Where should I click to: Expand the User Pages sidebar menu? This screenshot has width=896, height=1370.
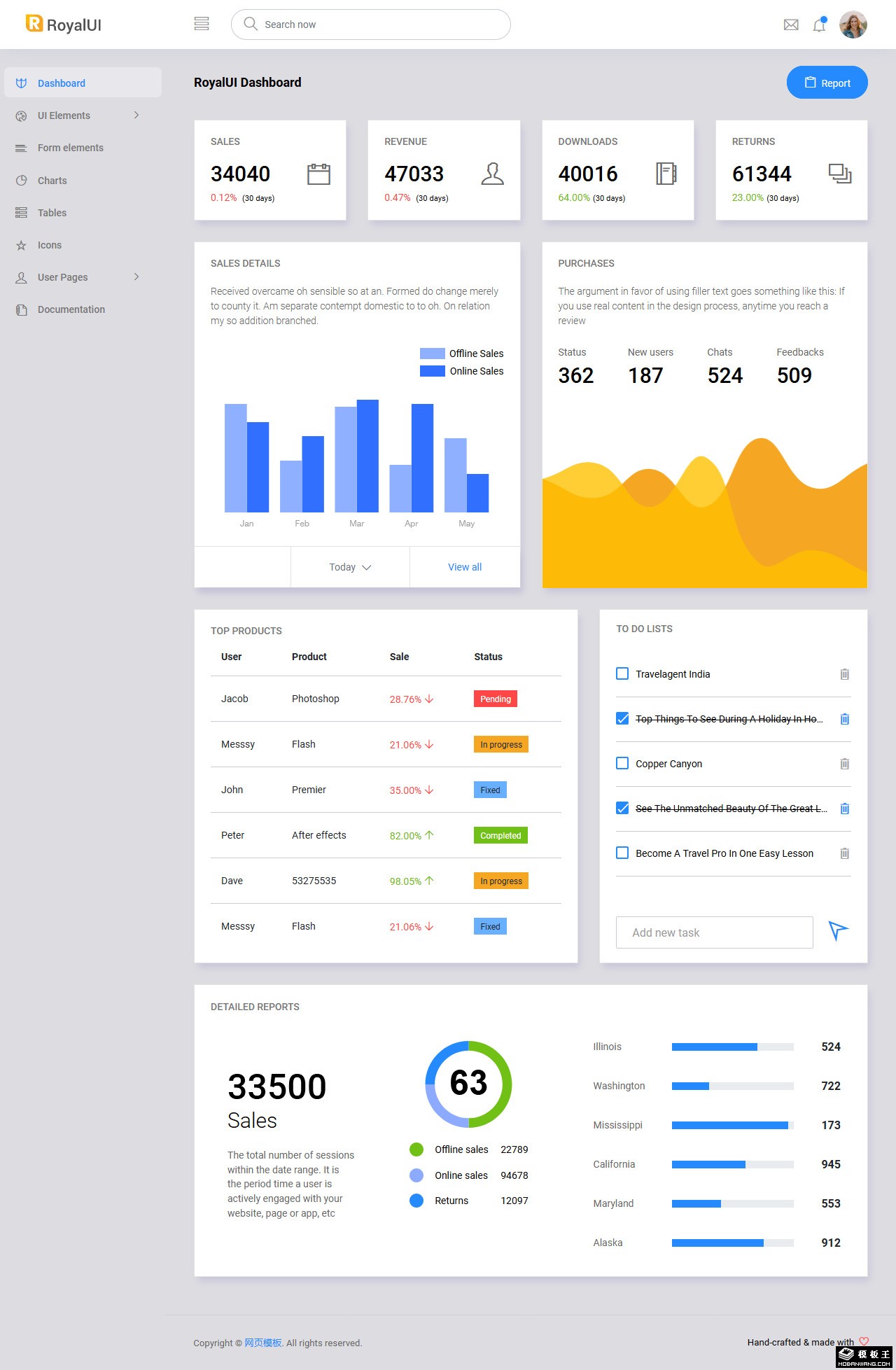point(78,277)
